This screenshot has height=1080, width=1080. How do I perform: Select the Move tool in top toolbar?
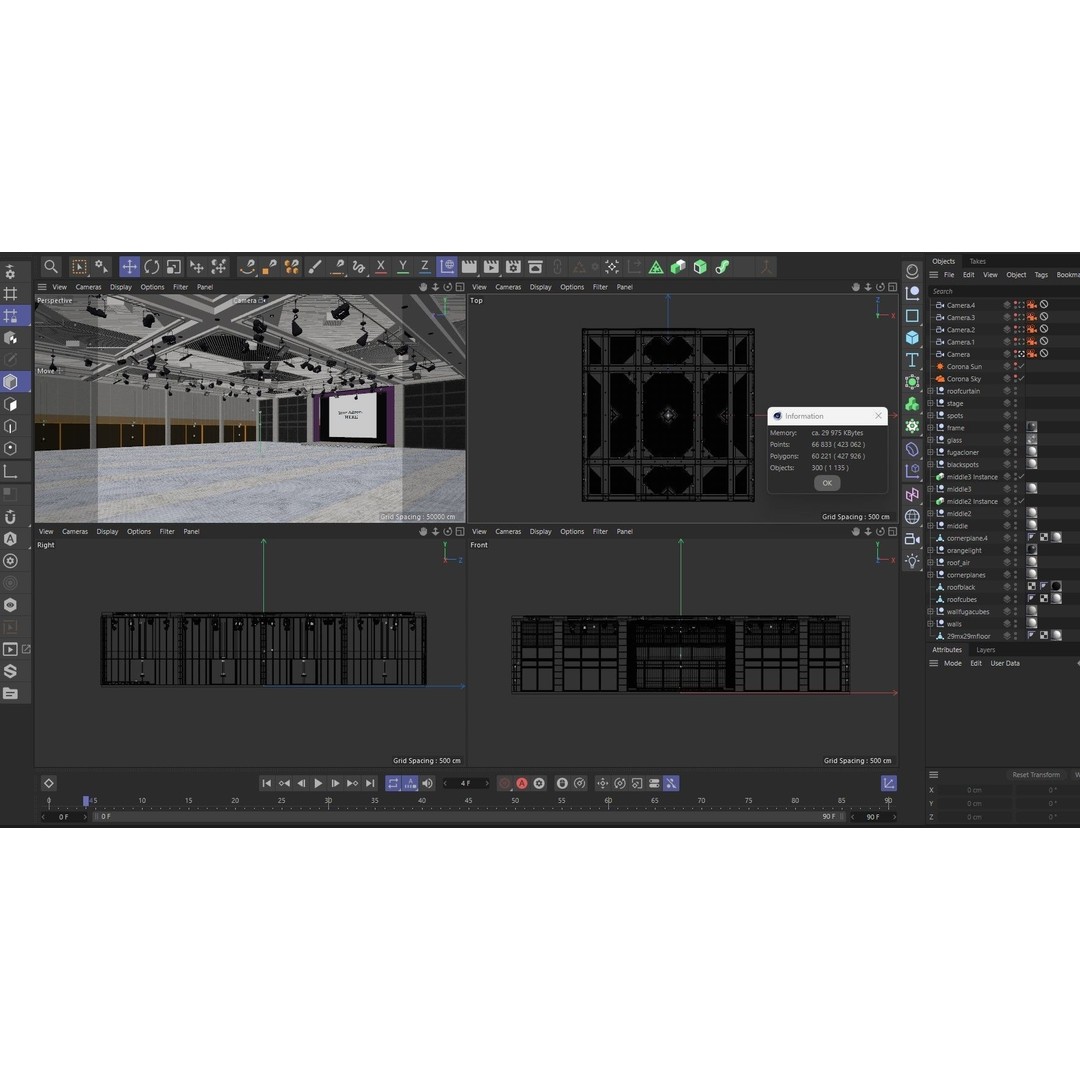point(129,267)
